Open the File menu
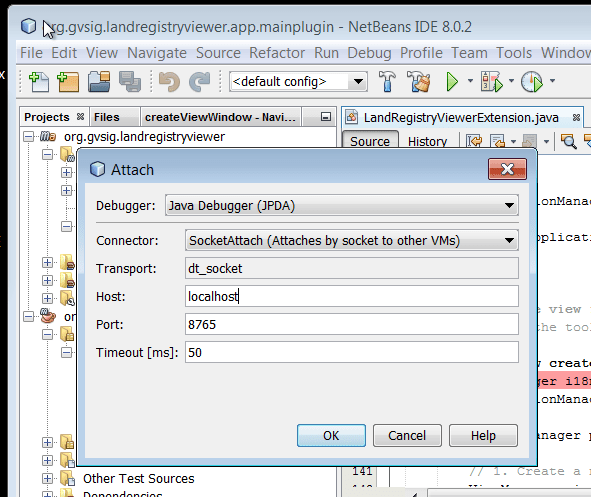The image size is (591, 497). (31, 53)
